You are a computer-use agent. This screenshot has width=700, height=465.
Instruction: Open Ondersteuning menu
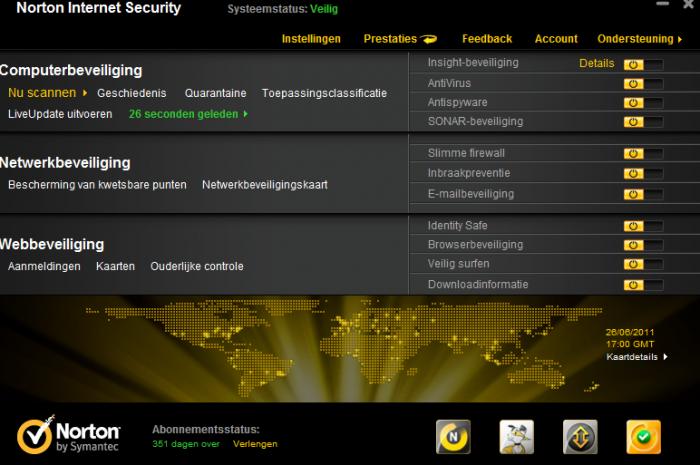[635, 39]
